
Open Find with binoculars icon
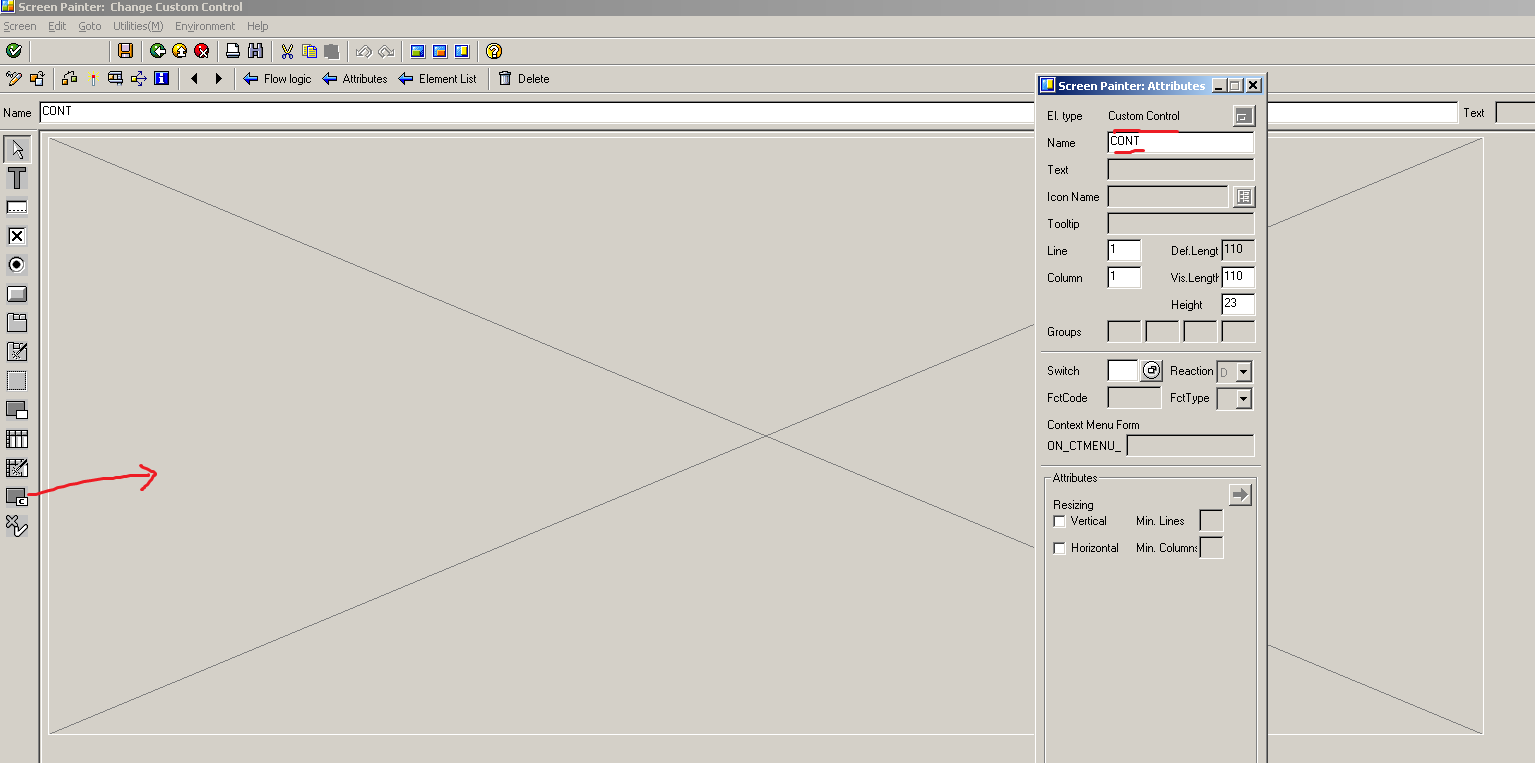[255, 51]
